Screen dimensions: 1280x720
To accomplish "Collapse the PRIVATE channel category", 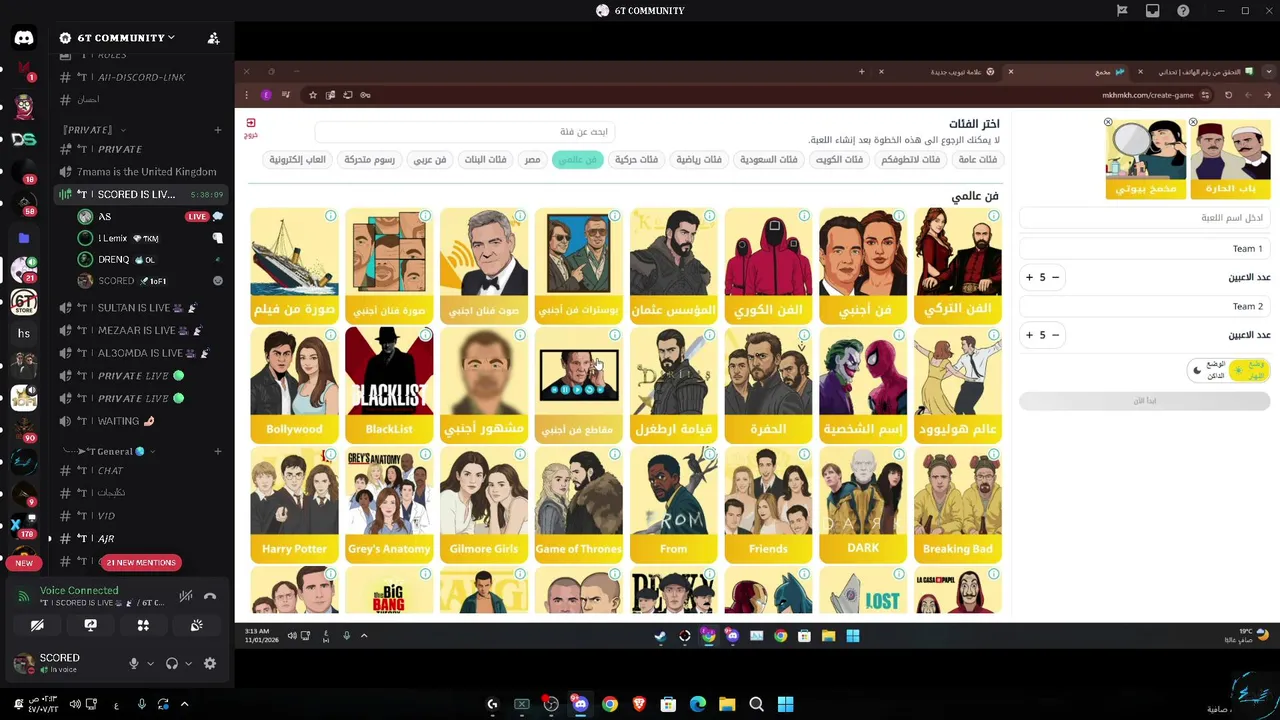I will tap(94, 130).
